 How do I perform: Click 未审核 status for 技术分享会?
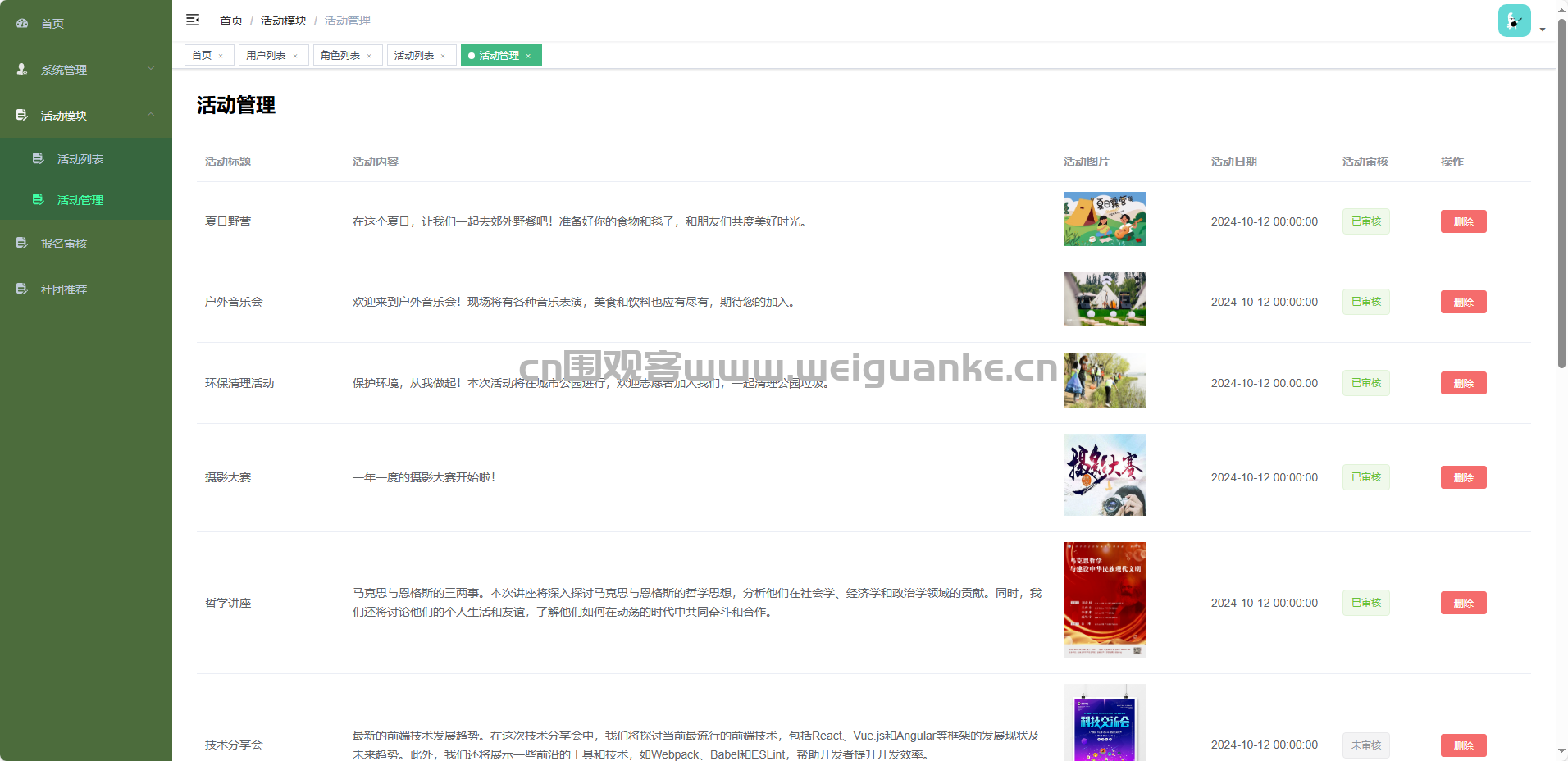point(1365,745)
